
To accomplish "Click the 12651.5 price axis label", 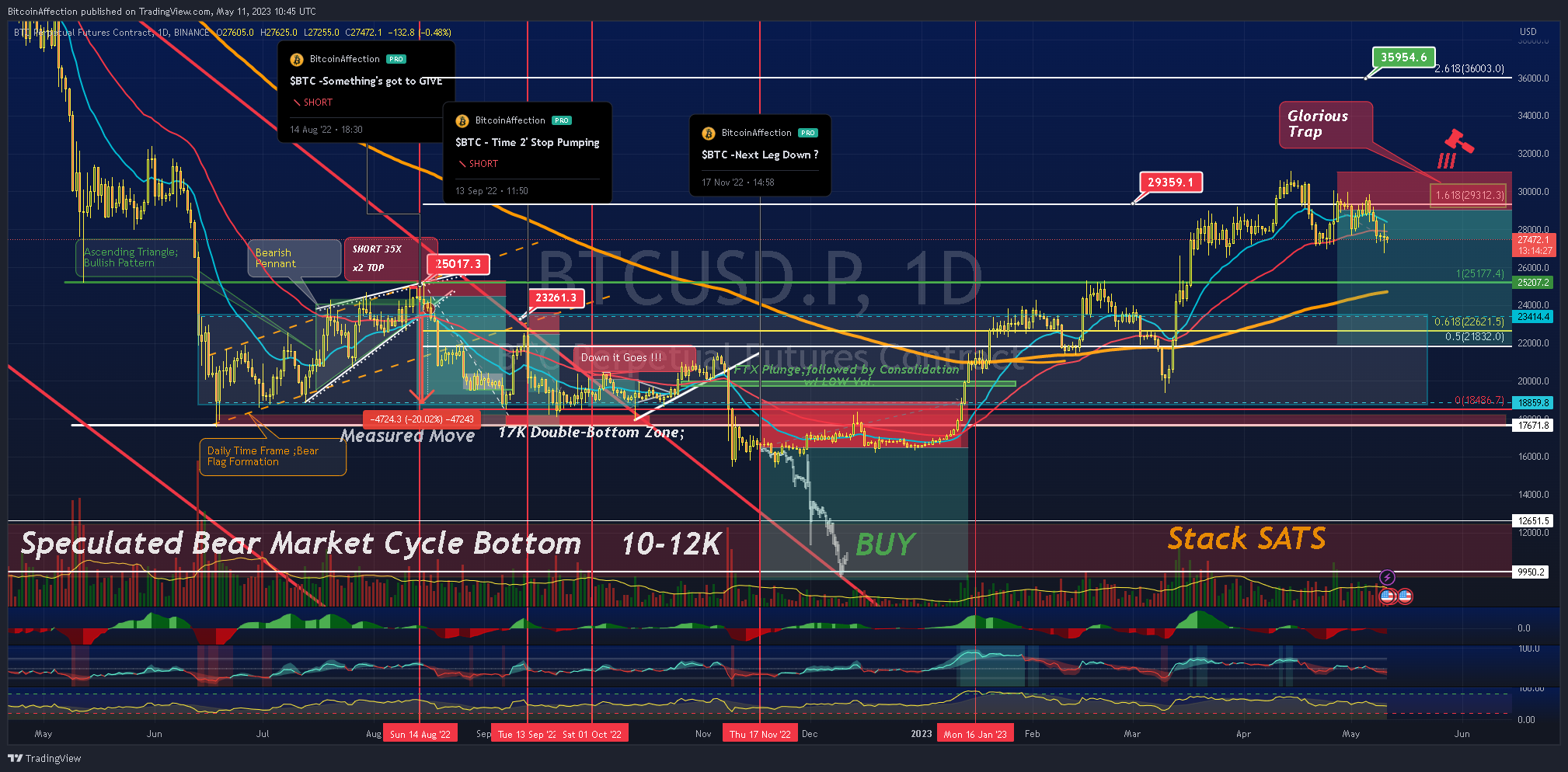I will (x=1532, y=521).
